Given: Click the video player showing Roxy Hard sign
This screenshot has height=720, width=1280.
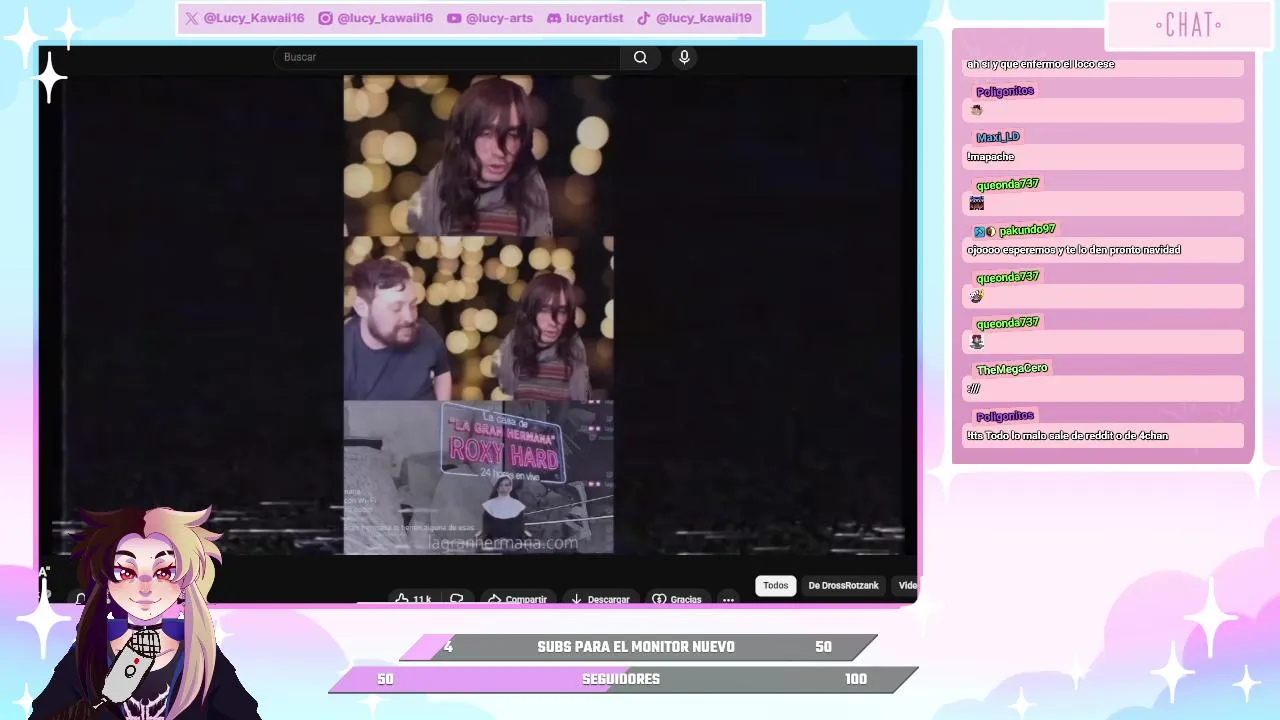Looking at the screenshot, I should (478, 314).
